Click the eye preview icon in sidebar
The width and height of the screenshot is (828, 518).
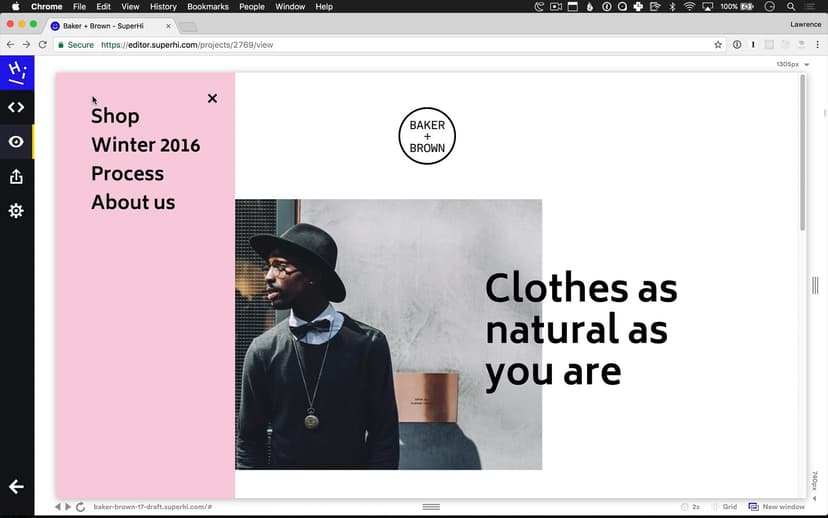(x=16, y=142)
